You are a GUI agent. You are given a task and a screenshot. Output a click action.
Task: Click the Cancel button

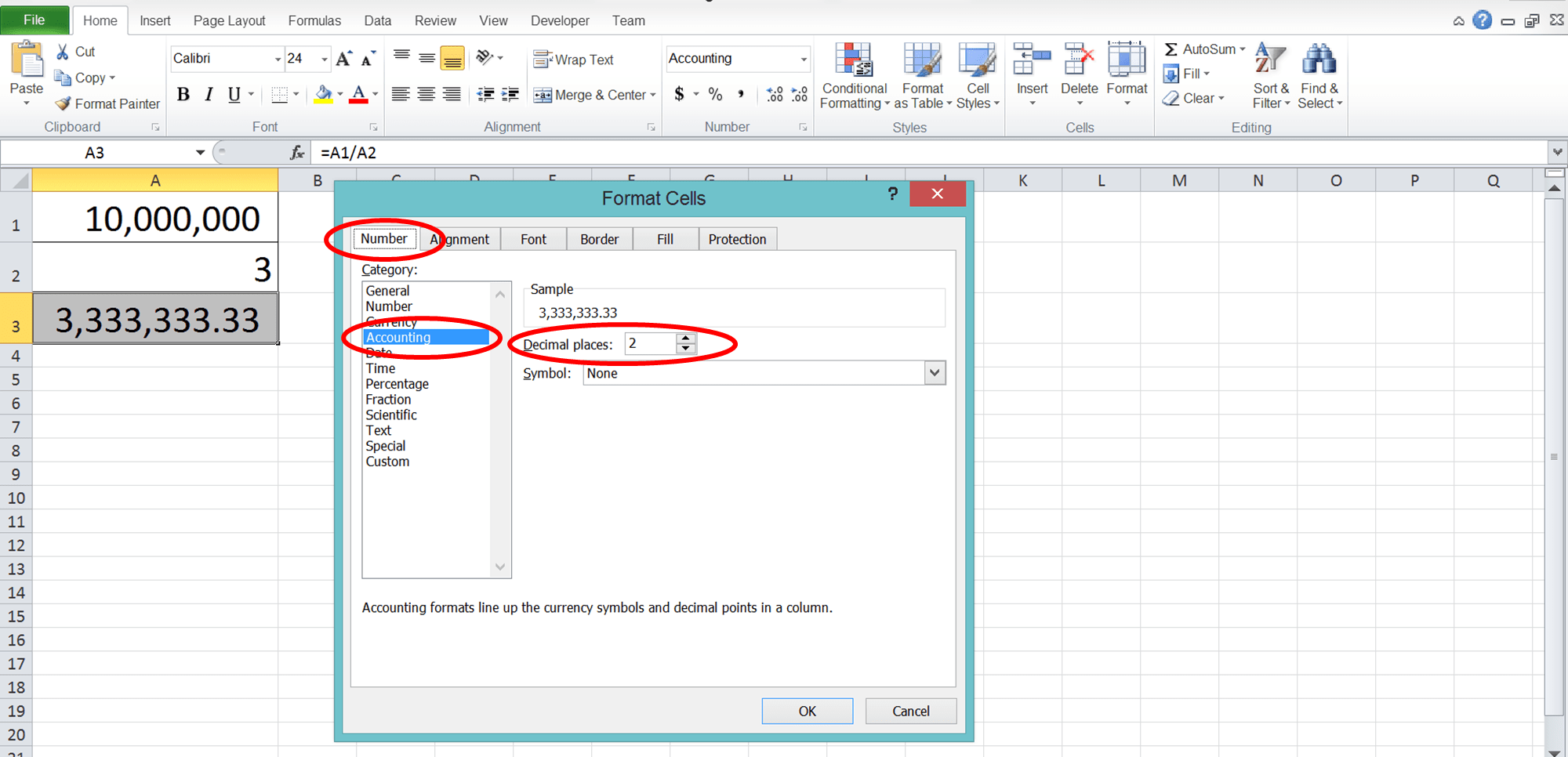pos(910,711)
